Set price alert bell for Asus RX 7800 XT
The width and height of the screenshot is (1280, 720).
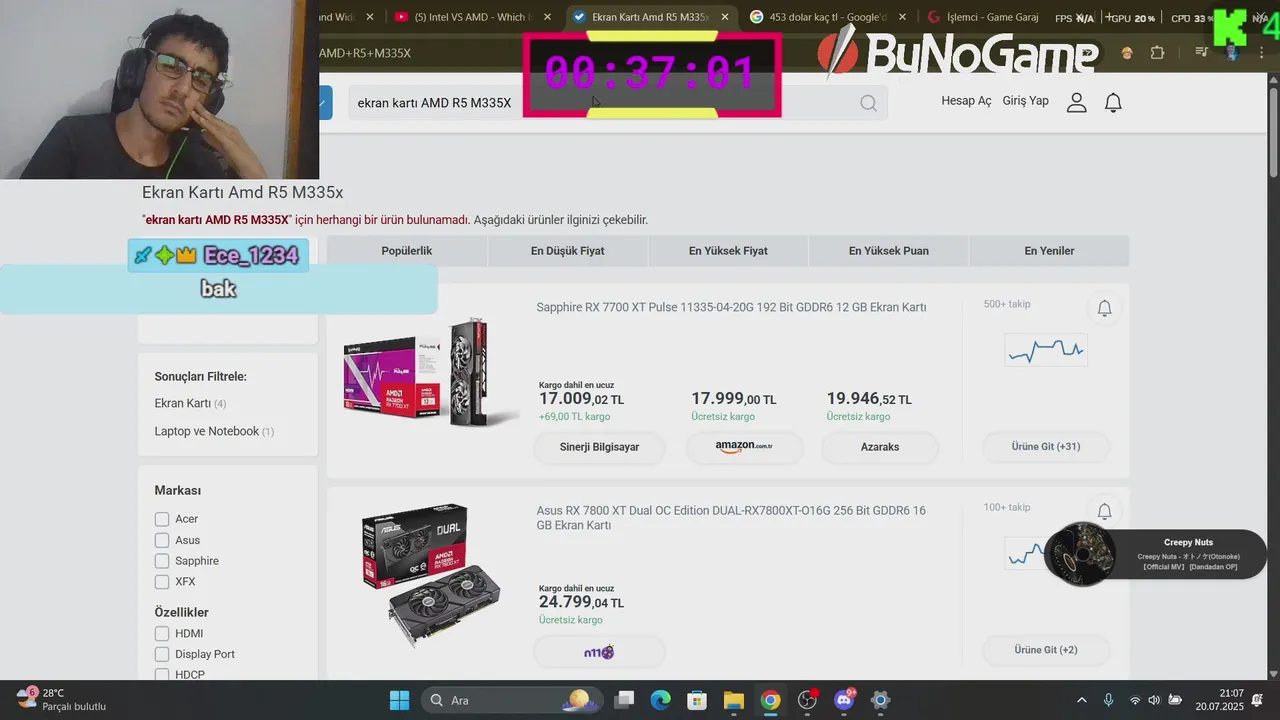coord(1104,511)
